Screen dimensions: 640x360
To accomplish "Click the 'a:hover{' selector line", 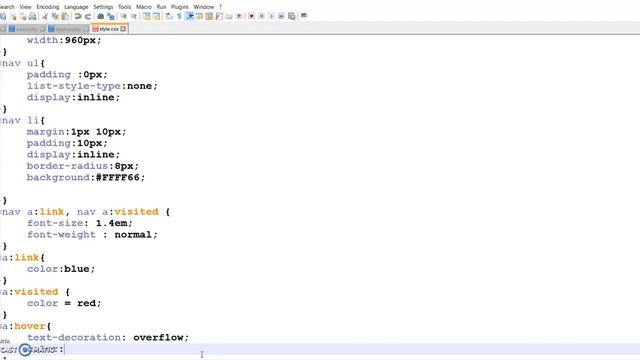I will point(26,326).
